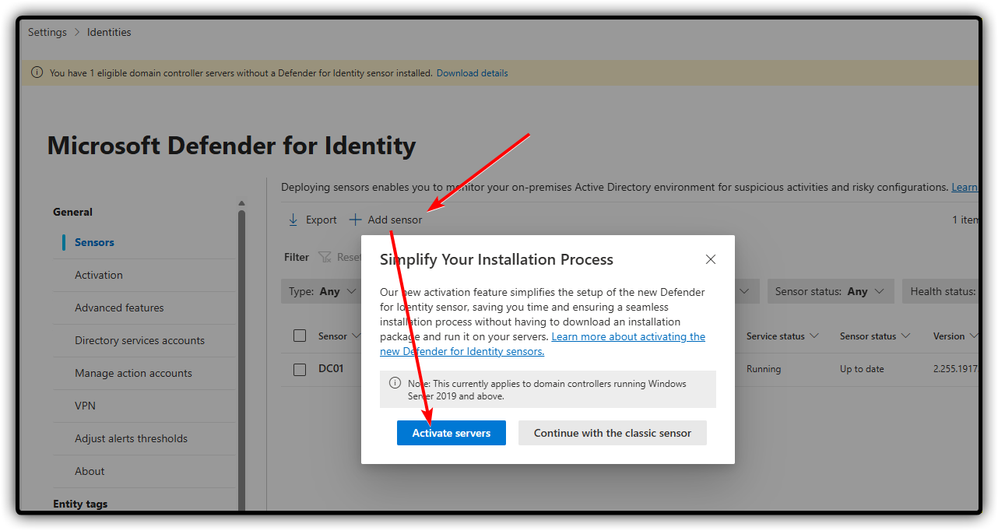Image resolution: width=998 pixels, height=531 pixels.
Task: Click the Learn more link after the description
Action: point(965,187)
